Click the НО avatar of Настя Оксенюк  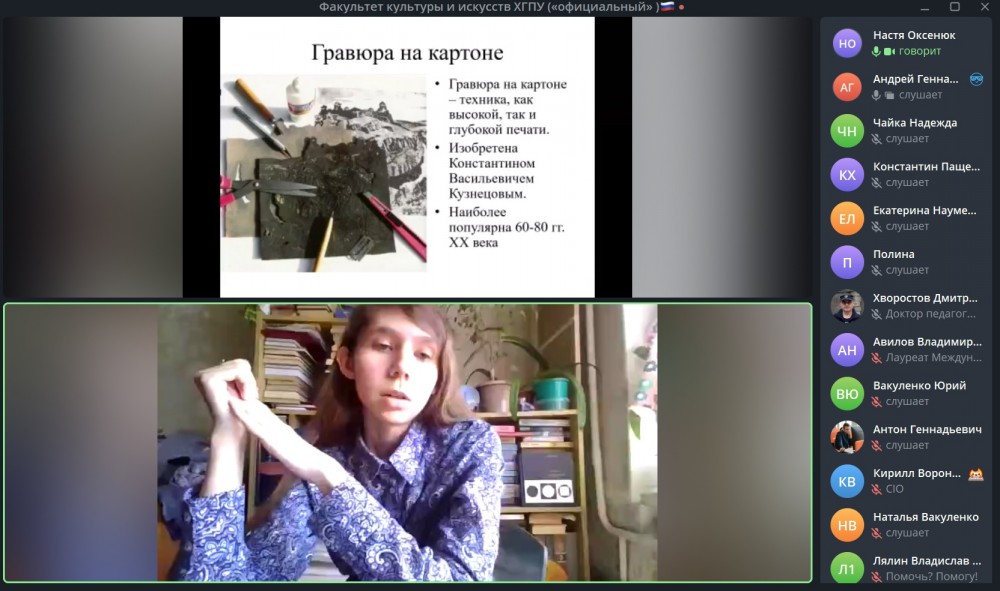coord(847,43)
